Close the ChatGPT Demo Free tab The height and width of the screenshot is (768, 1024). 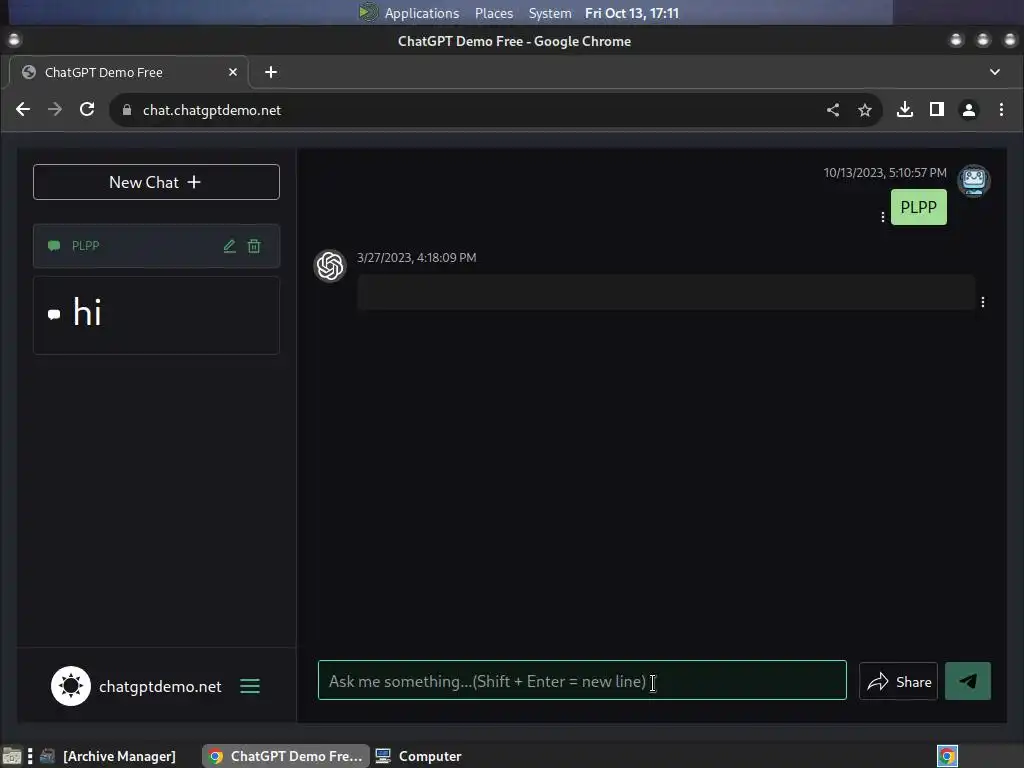click(232, 72)
